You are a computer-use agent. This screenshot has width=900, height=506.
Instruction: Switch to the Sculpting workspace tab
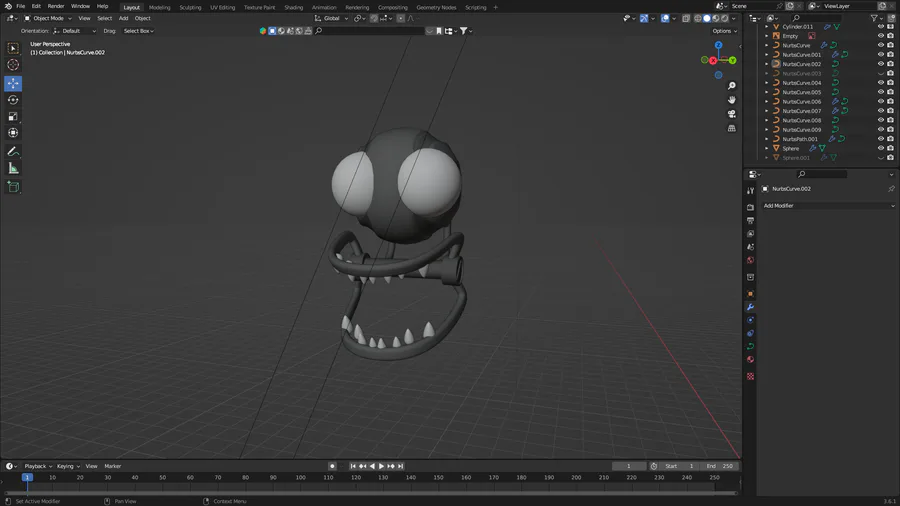pos(190,7)
